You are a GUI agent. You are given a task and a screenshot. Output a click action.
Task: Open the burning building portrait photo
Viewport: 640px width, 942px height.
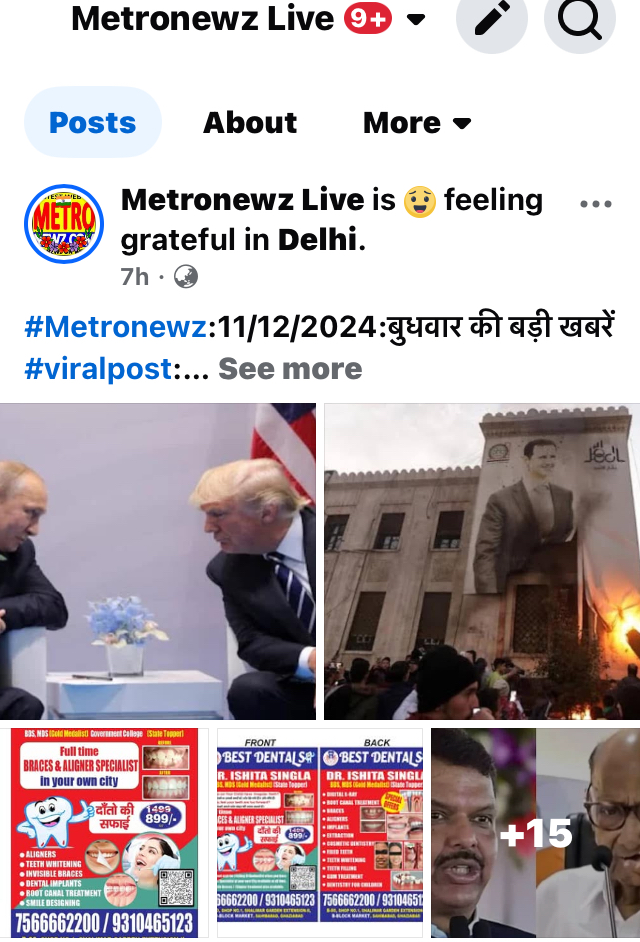point(482,561)
